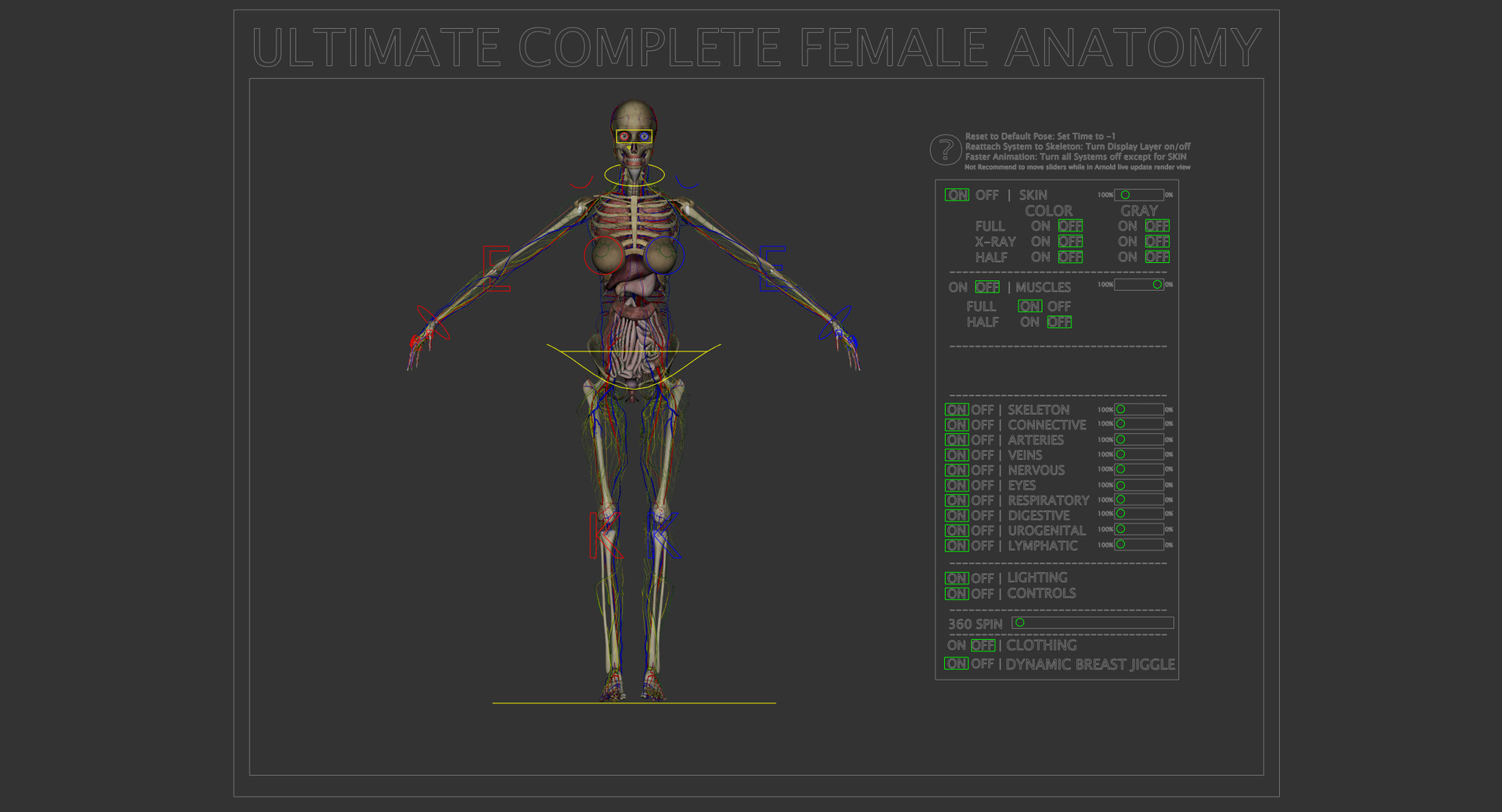Click the CONNECTIVE opacity slider handle

click(1120, 424)
